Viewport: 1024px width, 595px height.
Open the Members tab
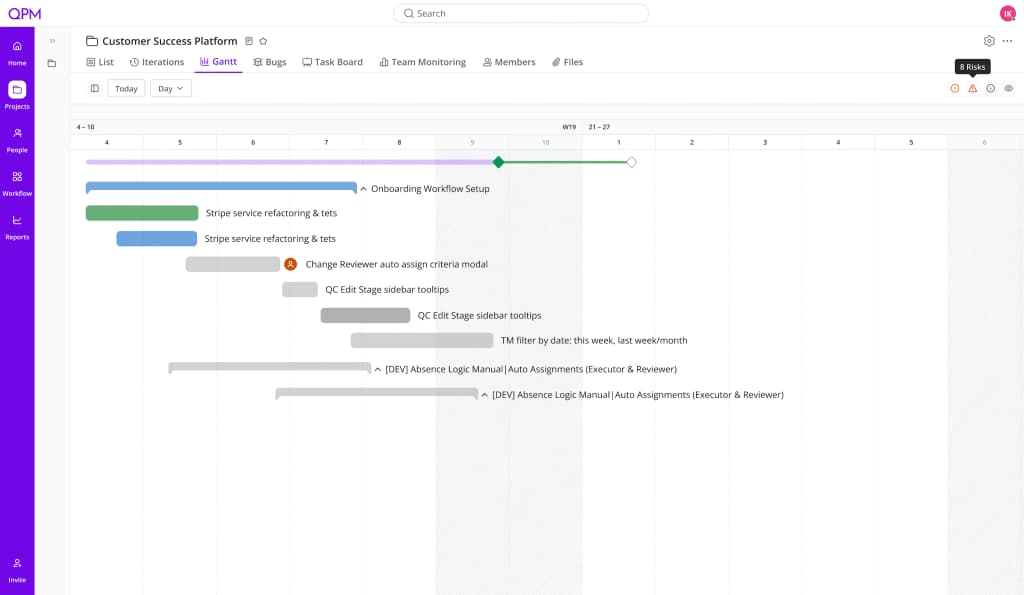(509, 62)
